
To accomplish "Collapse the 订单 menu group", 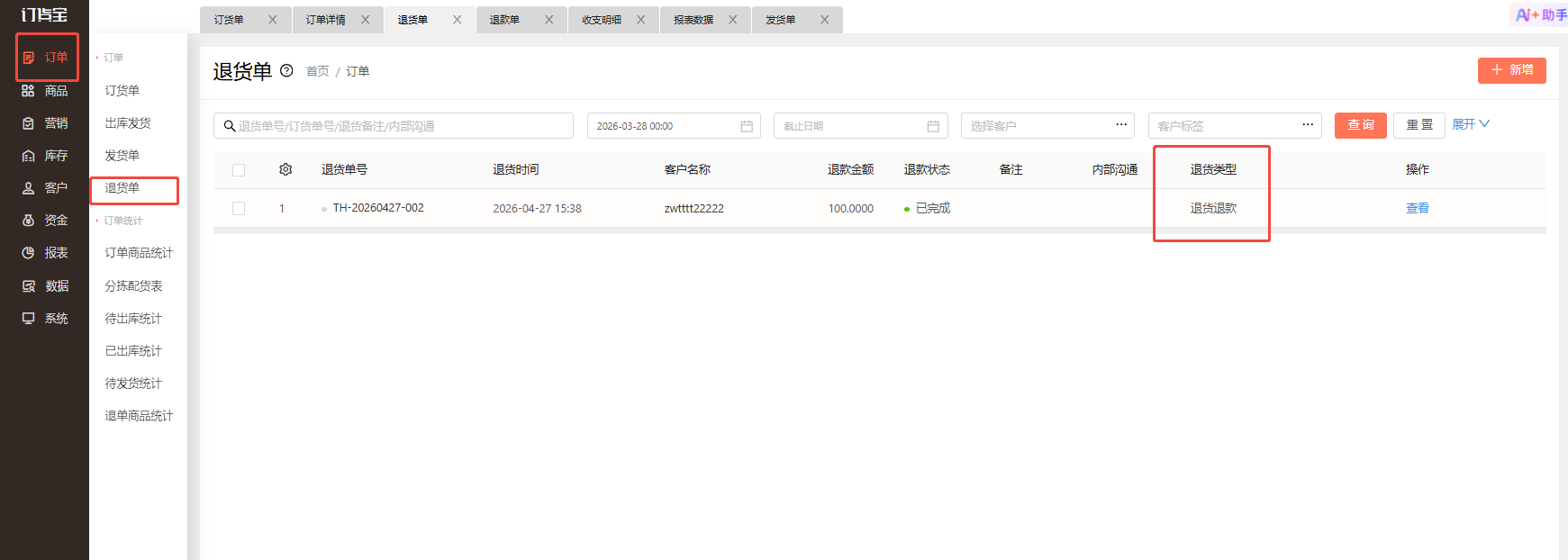I will tap(110, 58).
